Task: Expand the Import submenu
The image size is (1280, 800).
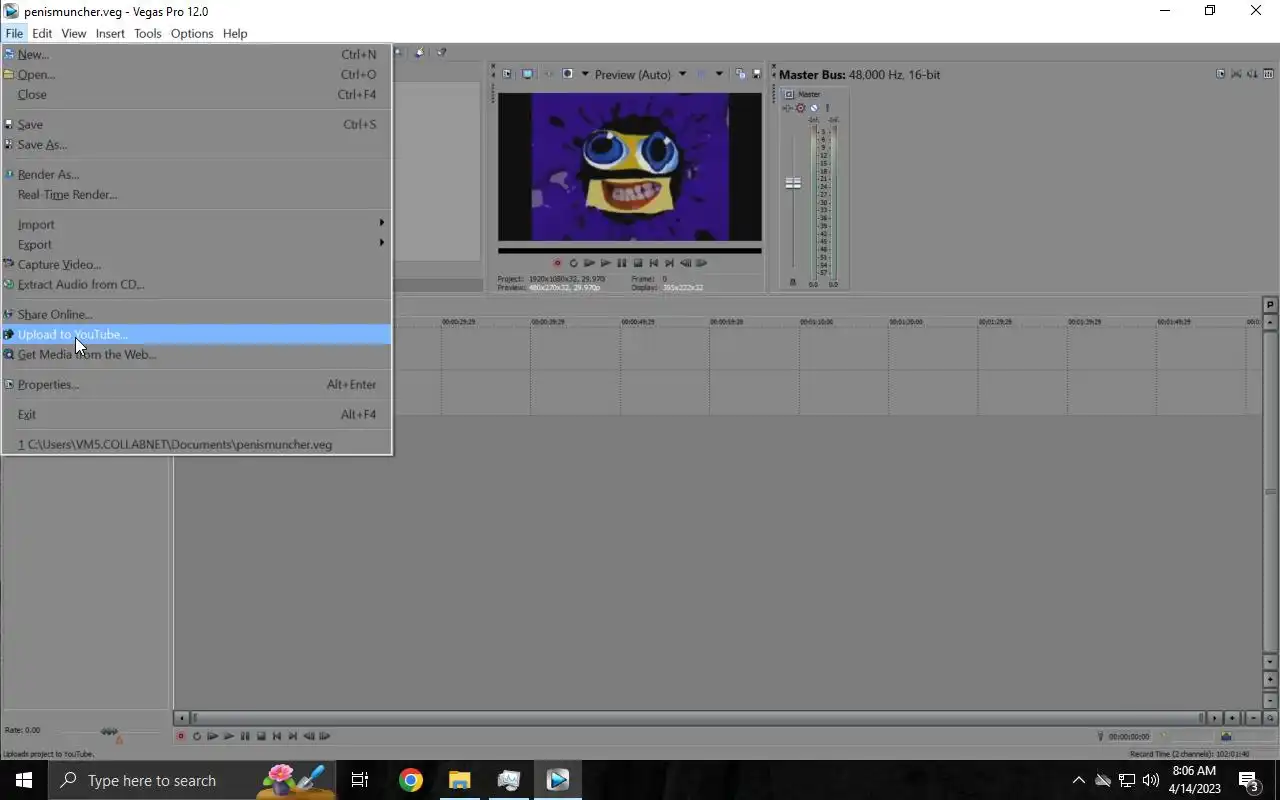Action: [196, 224]
